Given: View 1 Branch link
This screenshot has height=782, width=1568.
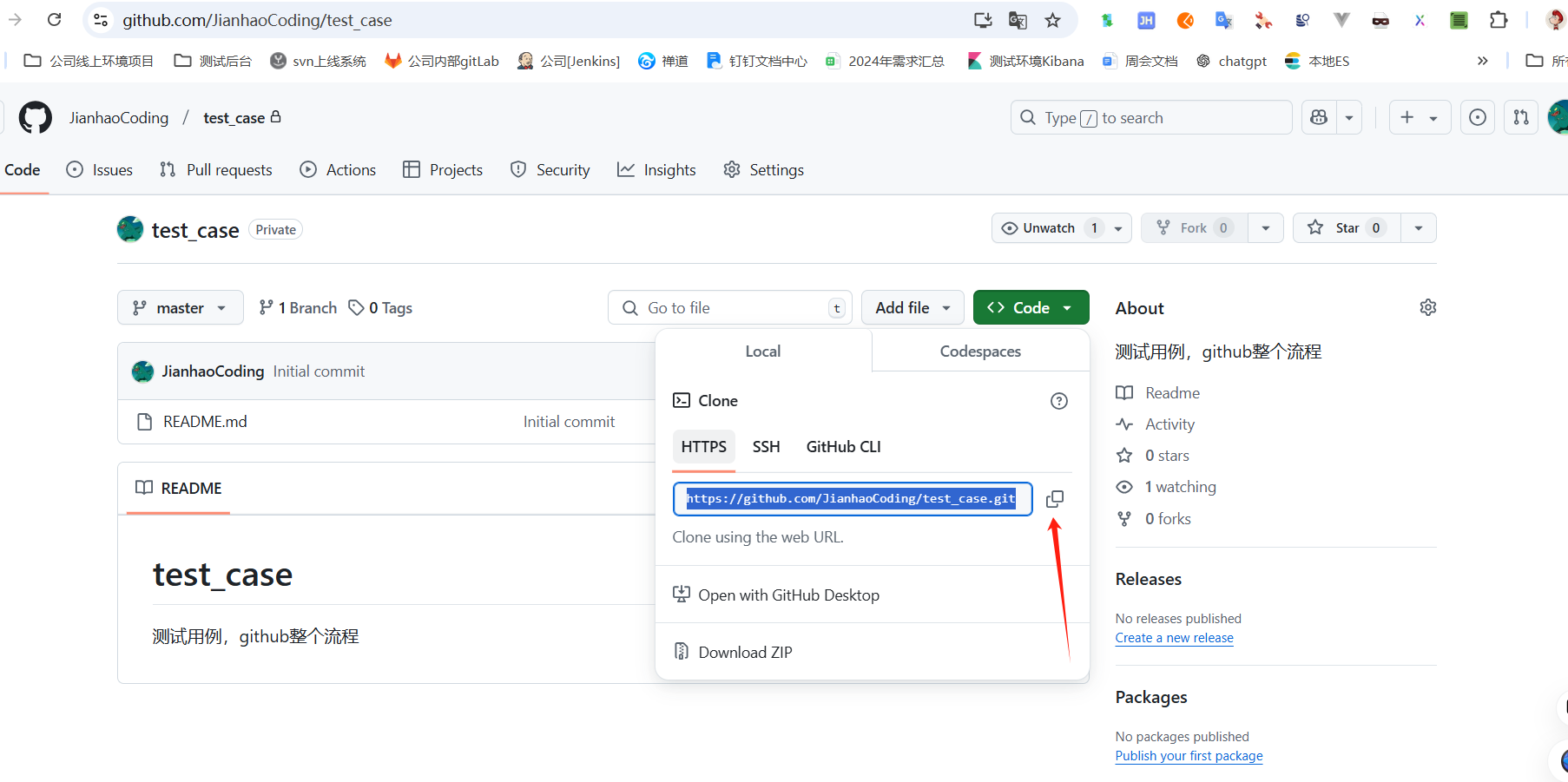Looking at the screenshot, I should 298,308.
